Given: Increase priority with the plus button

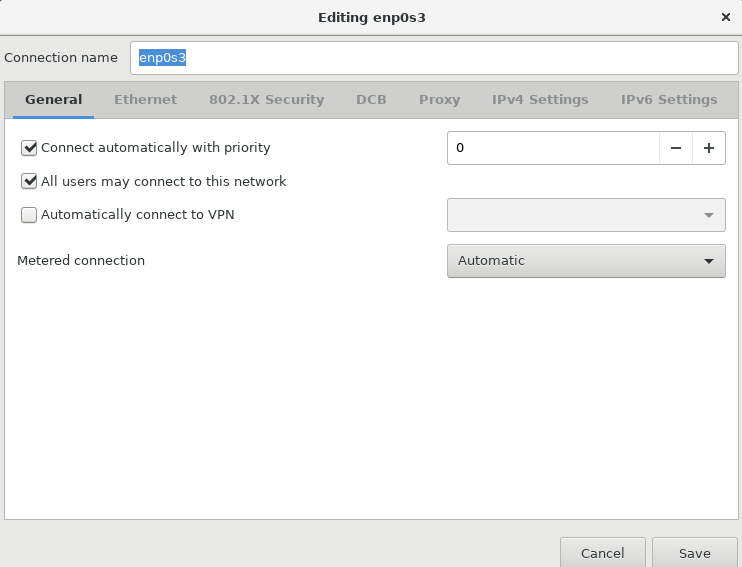Looking at the screenshot, I should [709, 148].
